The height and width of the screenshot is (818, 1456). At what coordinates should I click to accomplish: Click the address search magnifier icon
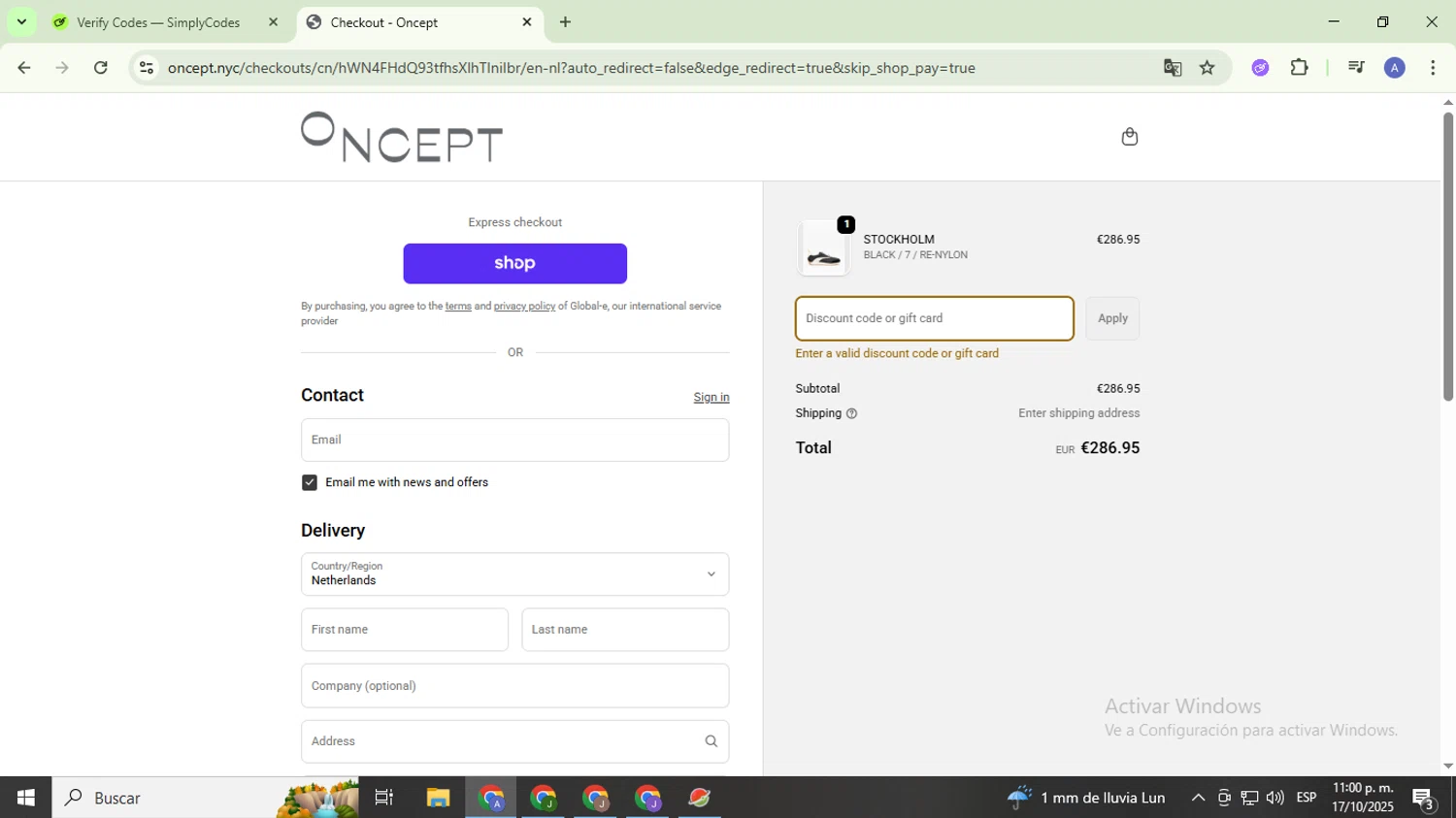click(x=711, y=741)
